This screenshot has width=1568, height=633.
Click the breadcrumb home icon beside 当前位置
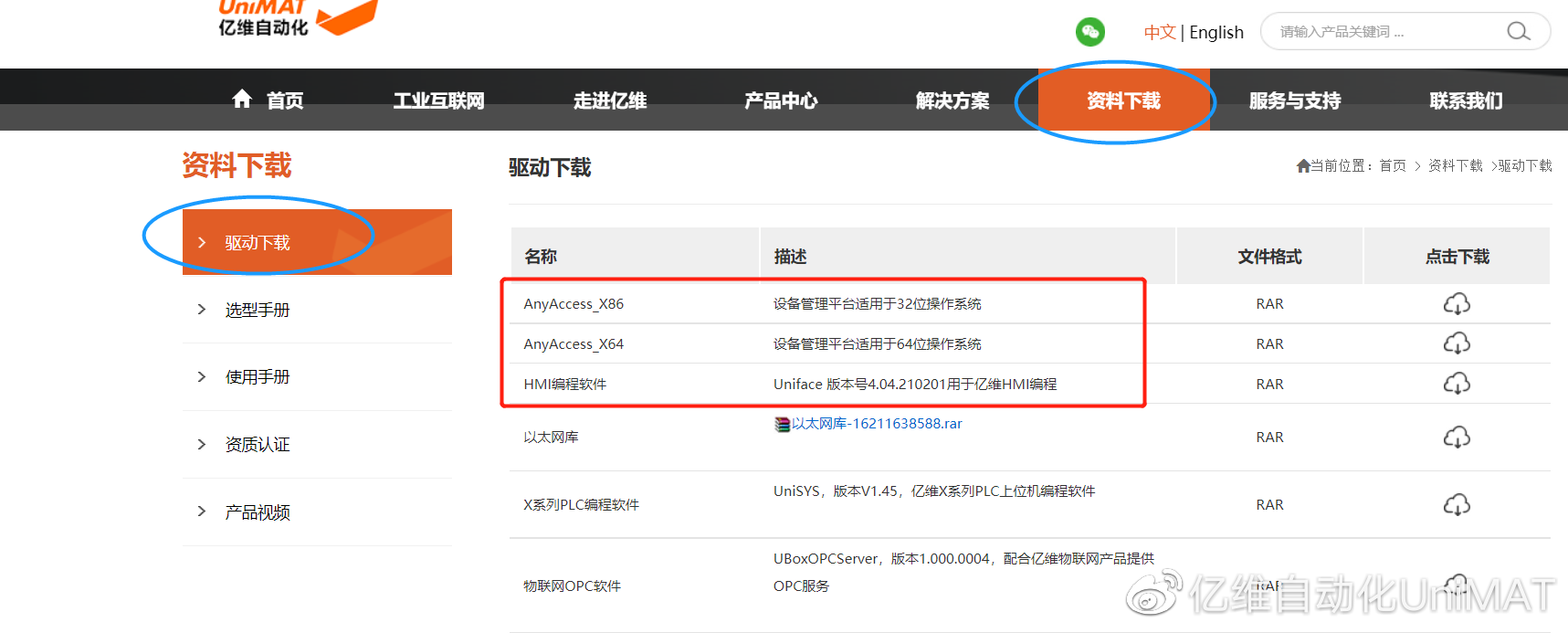1303,165
